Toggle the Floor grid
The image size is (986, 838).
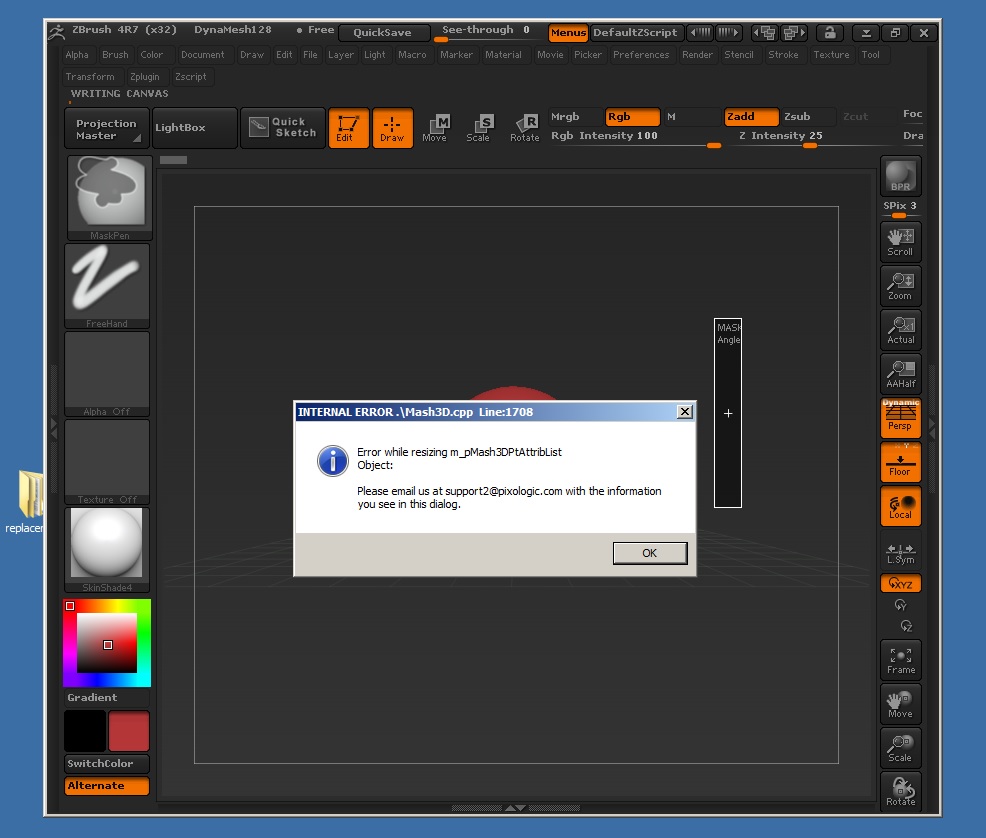[x=900, y=462]
